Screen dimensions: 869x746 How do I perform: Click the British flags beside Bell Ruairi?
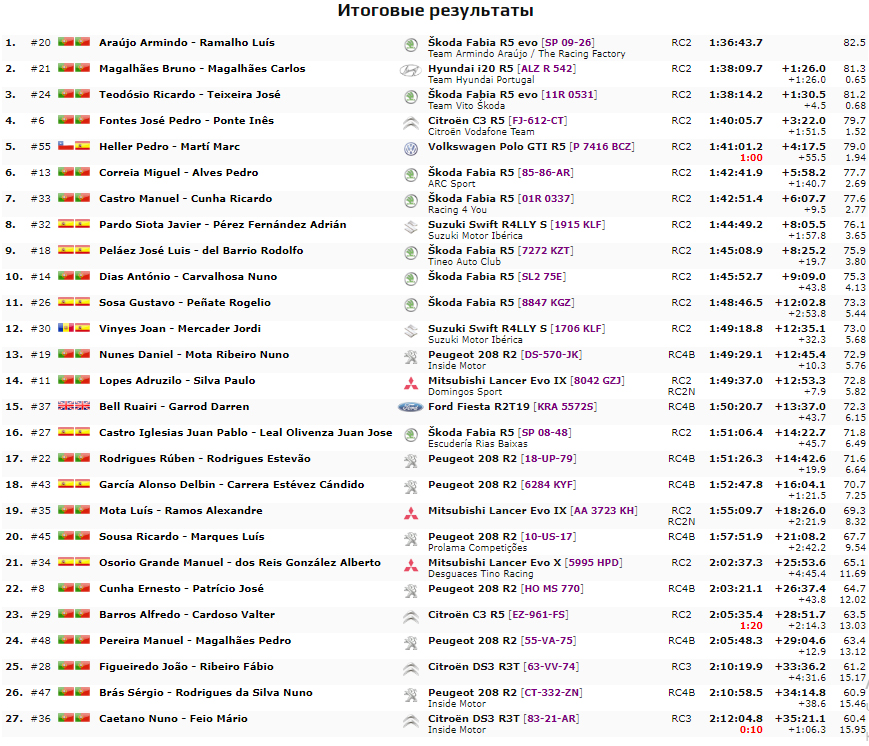pos(74,407)
